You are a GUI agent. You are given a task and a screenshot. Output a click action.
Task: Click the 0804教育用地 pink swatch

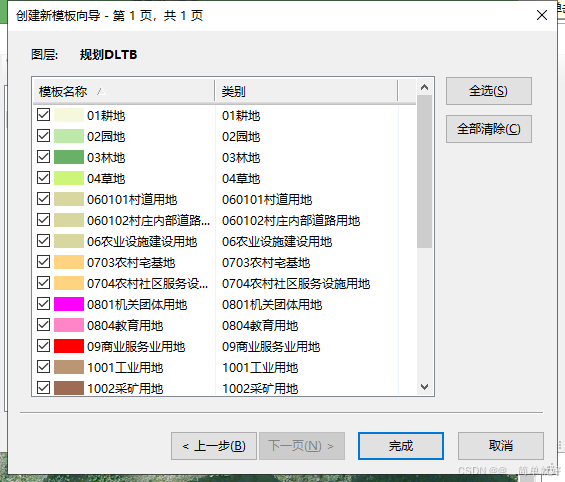click(x=69, y=325)
